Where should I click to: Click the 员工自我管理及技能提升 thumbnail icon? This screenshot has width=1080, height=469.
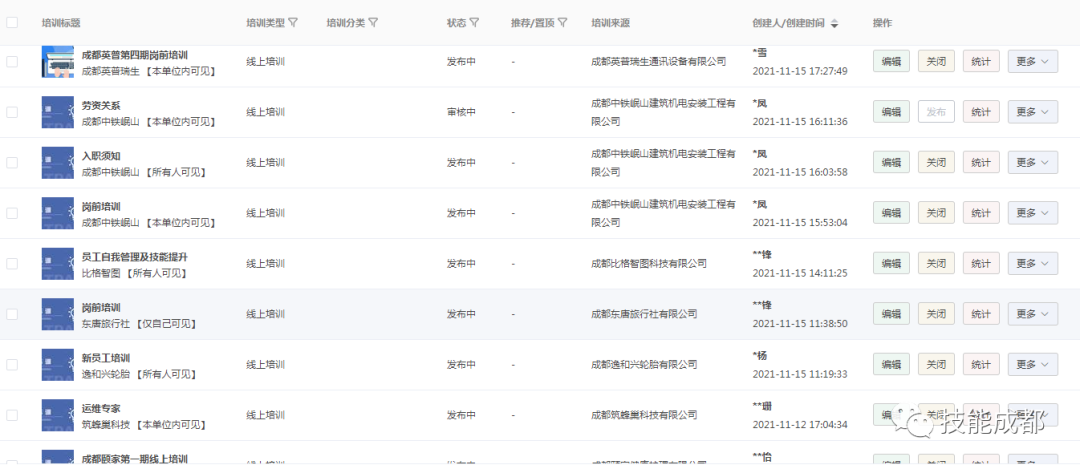(58, 264)
